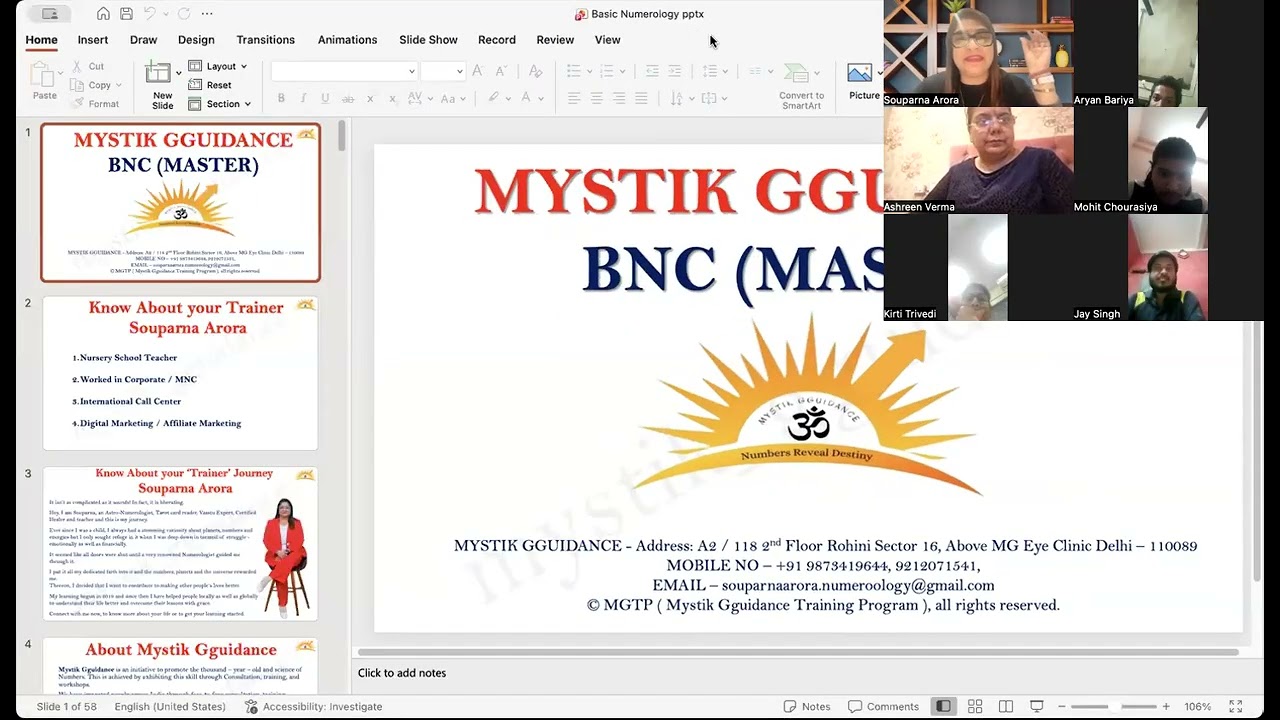Screen dimensions: 1280x720
Task: Click Convert to SmartArt
Action: (801, 86)
